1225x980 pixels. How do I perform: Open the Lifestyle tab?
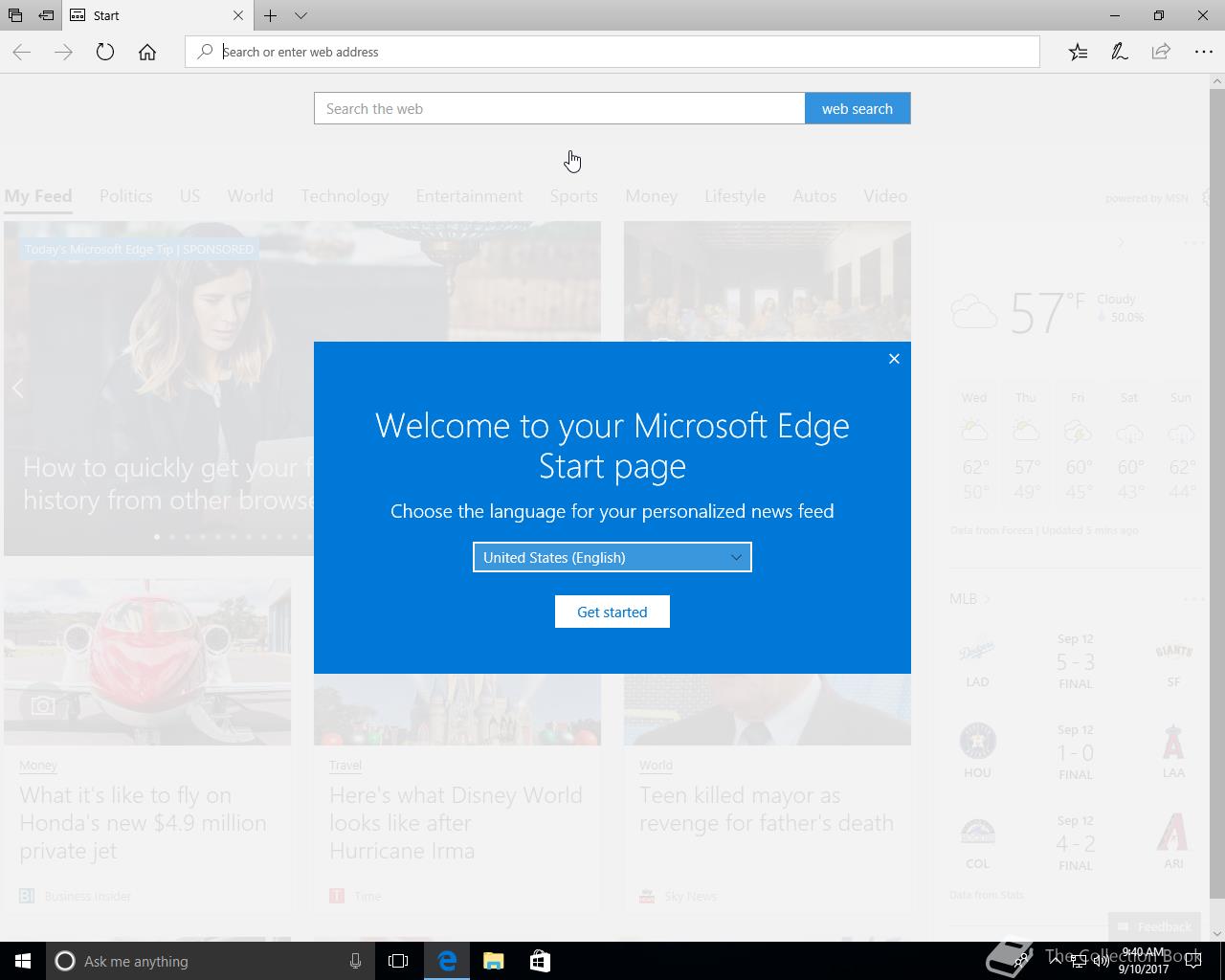pyautogui.click(x=735, y=195)
